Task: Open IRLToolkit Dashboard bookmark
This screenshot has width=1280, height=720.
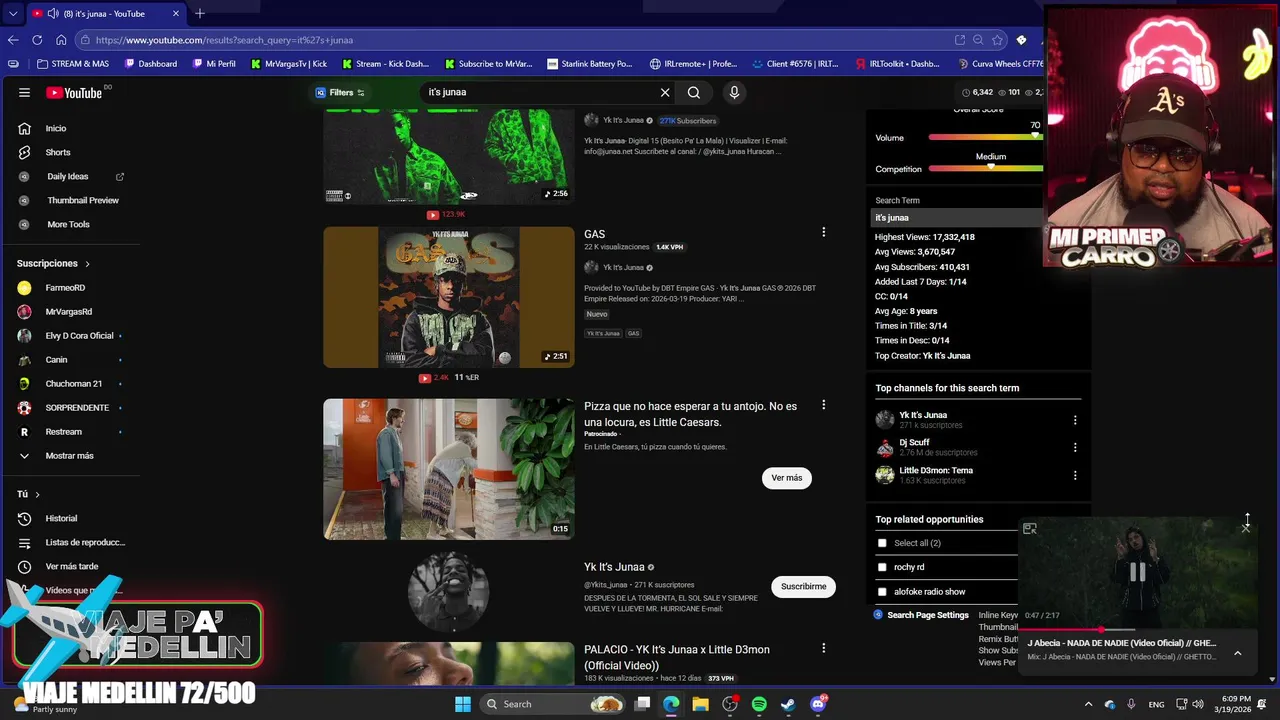Action: pos(898,64)
